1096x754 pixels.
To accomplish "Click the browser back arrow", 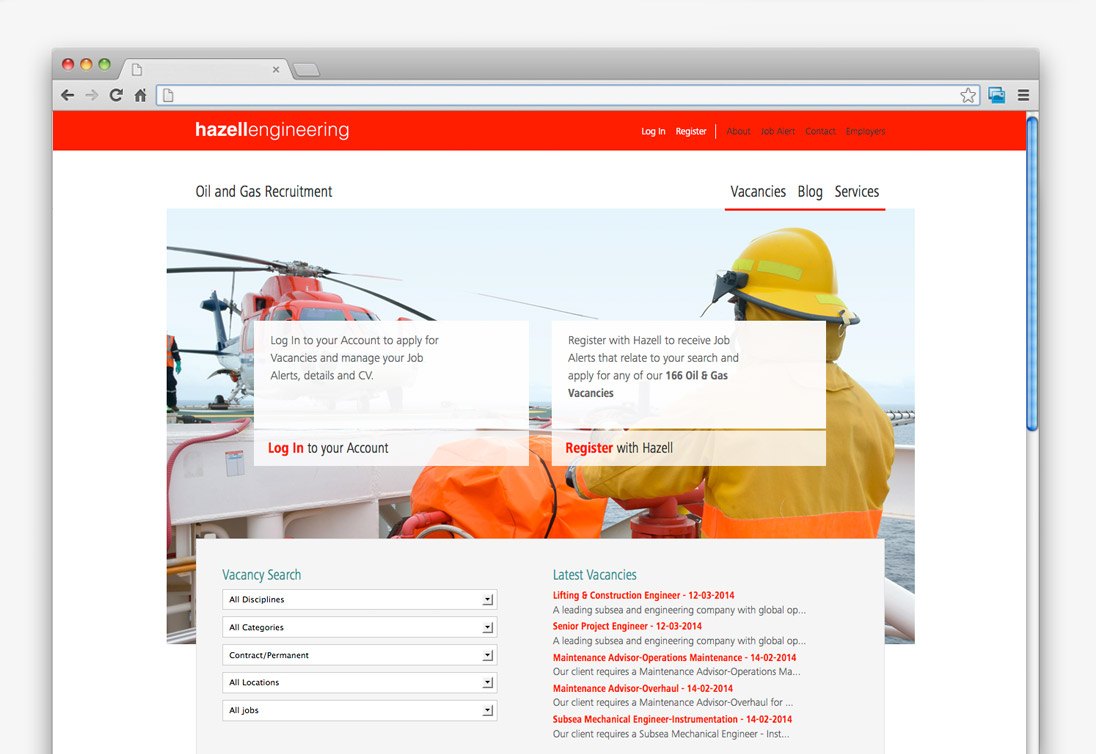I will 67,95.
